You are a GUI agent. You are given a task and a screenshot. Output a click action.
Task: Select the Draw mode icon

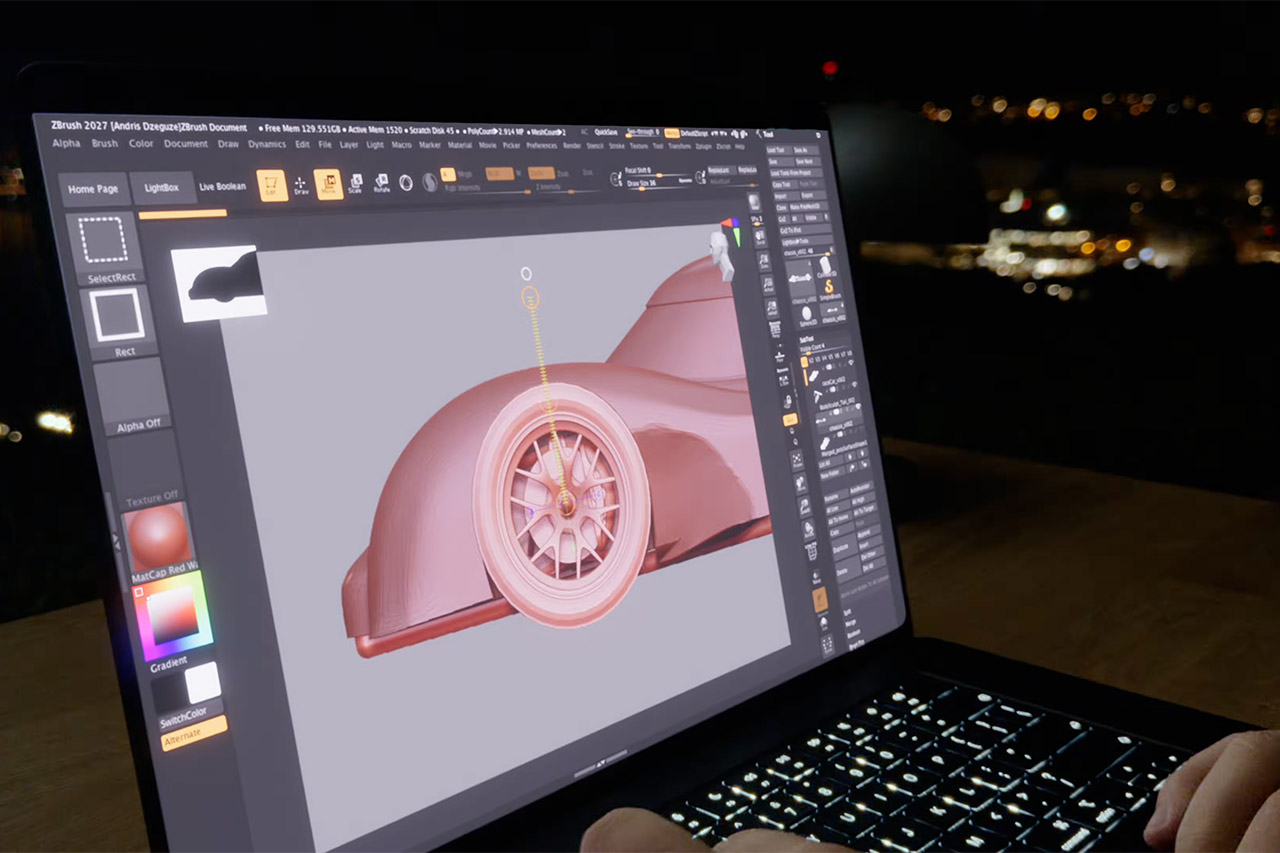click(x=301, y=185)
